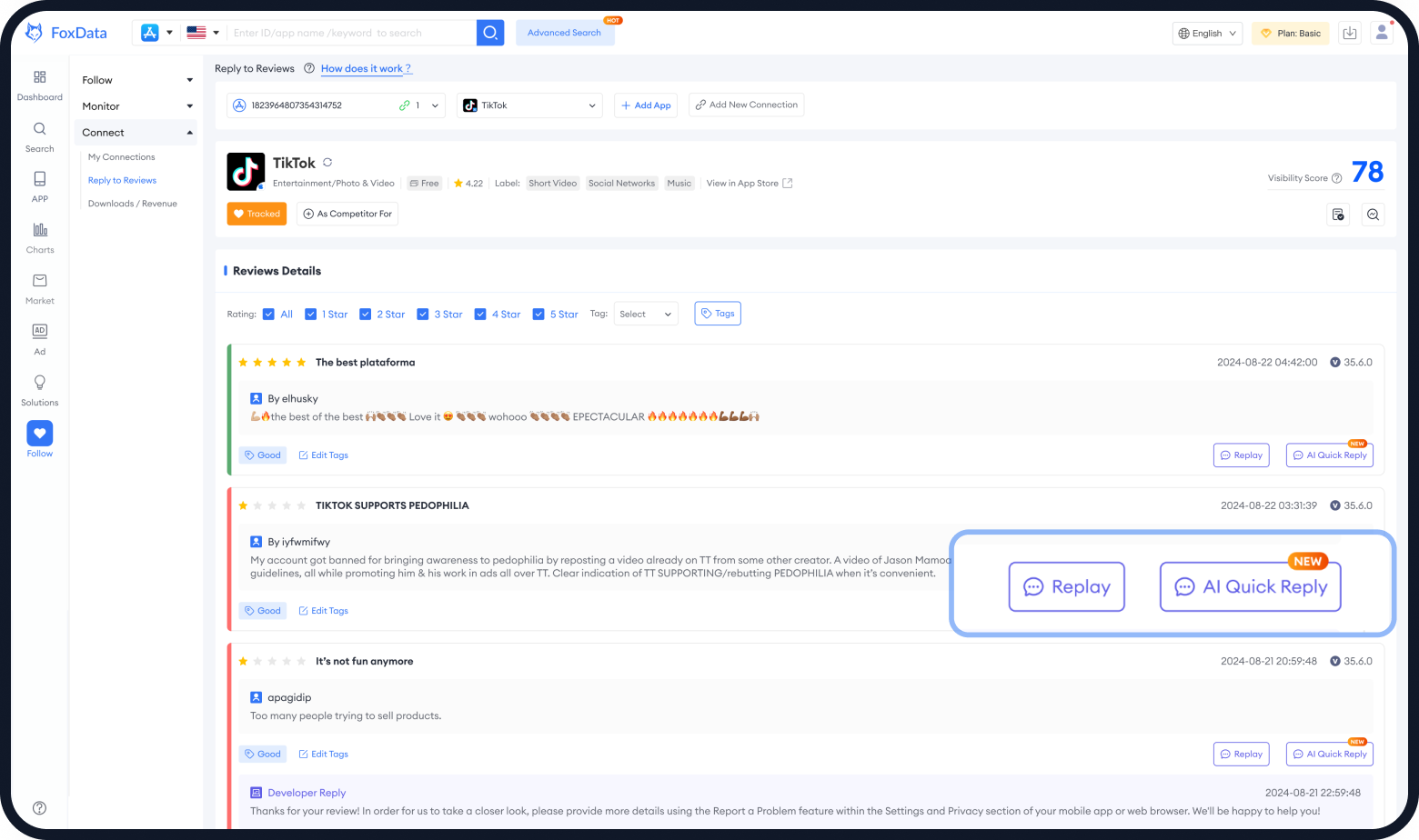
Task: Click the Tags button
Action: click(x=718, y=314)
